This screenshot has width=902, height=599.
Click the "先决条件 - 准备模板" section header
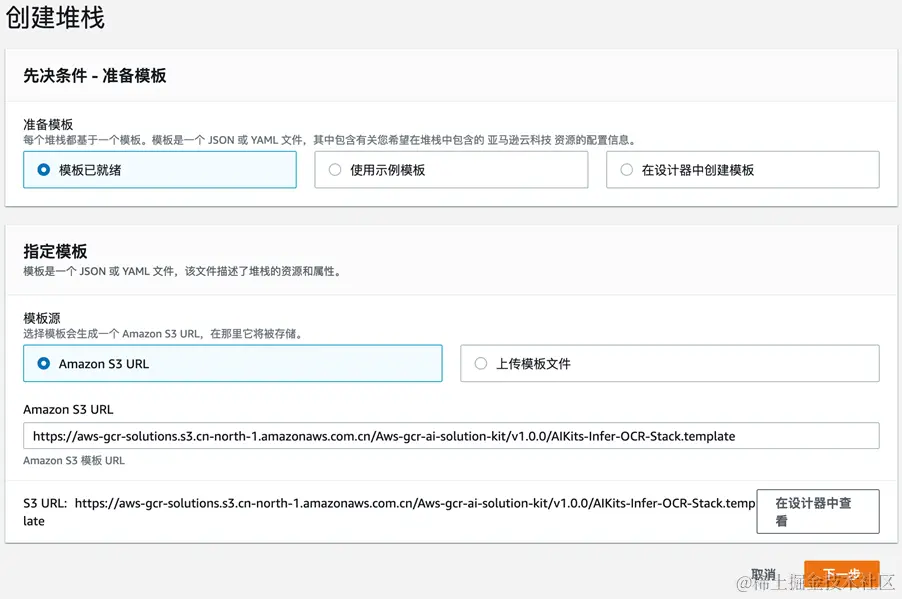click(x=95, y=75)
